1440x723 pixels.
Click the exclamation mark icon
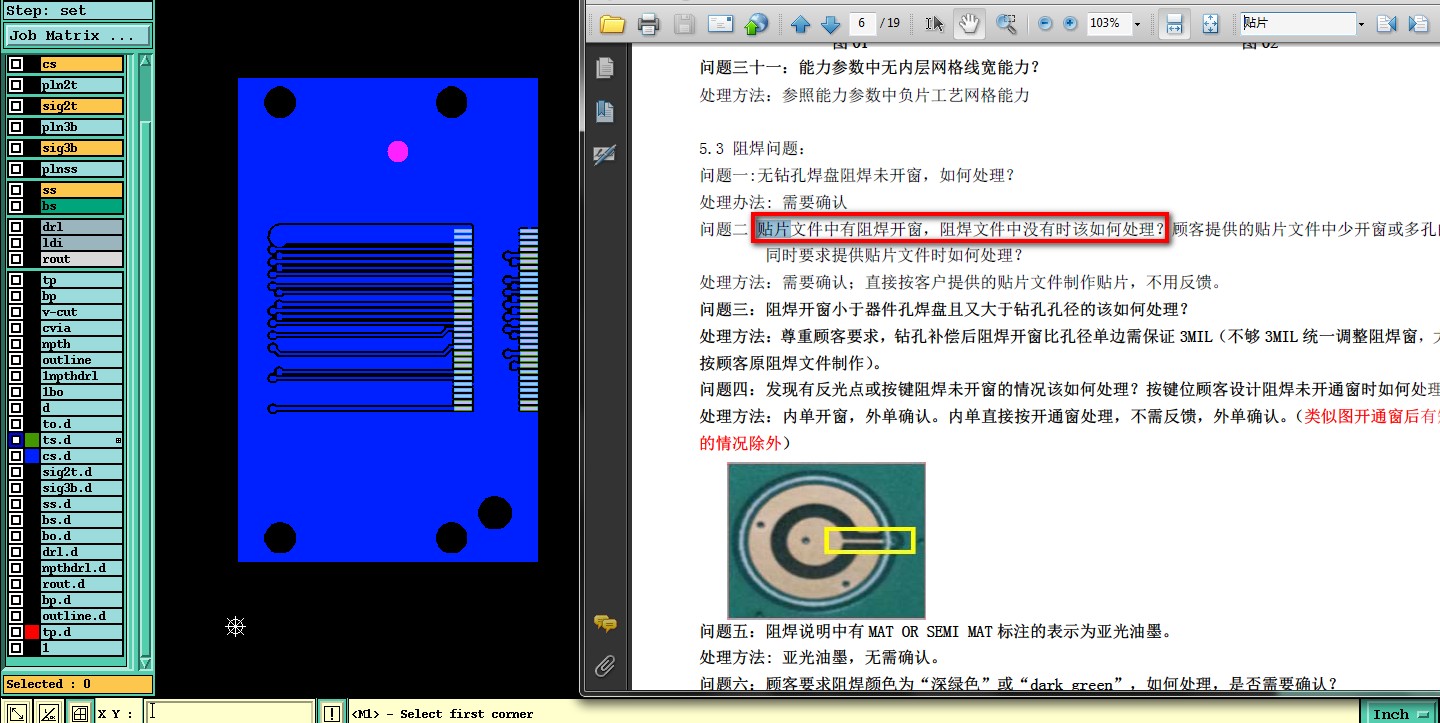pos(332,713)
